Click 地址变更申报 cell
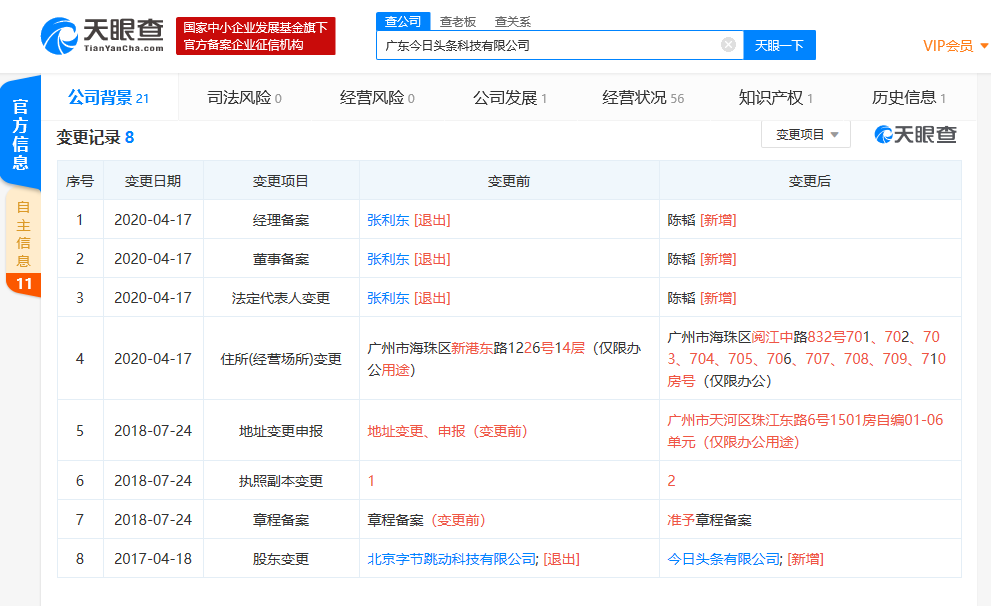The height and width of the screenshot is (606, 991). tap(281, 431)
